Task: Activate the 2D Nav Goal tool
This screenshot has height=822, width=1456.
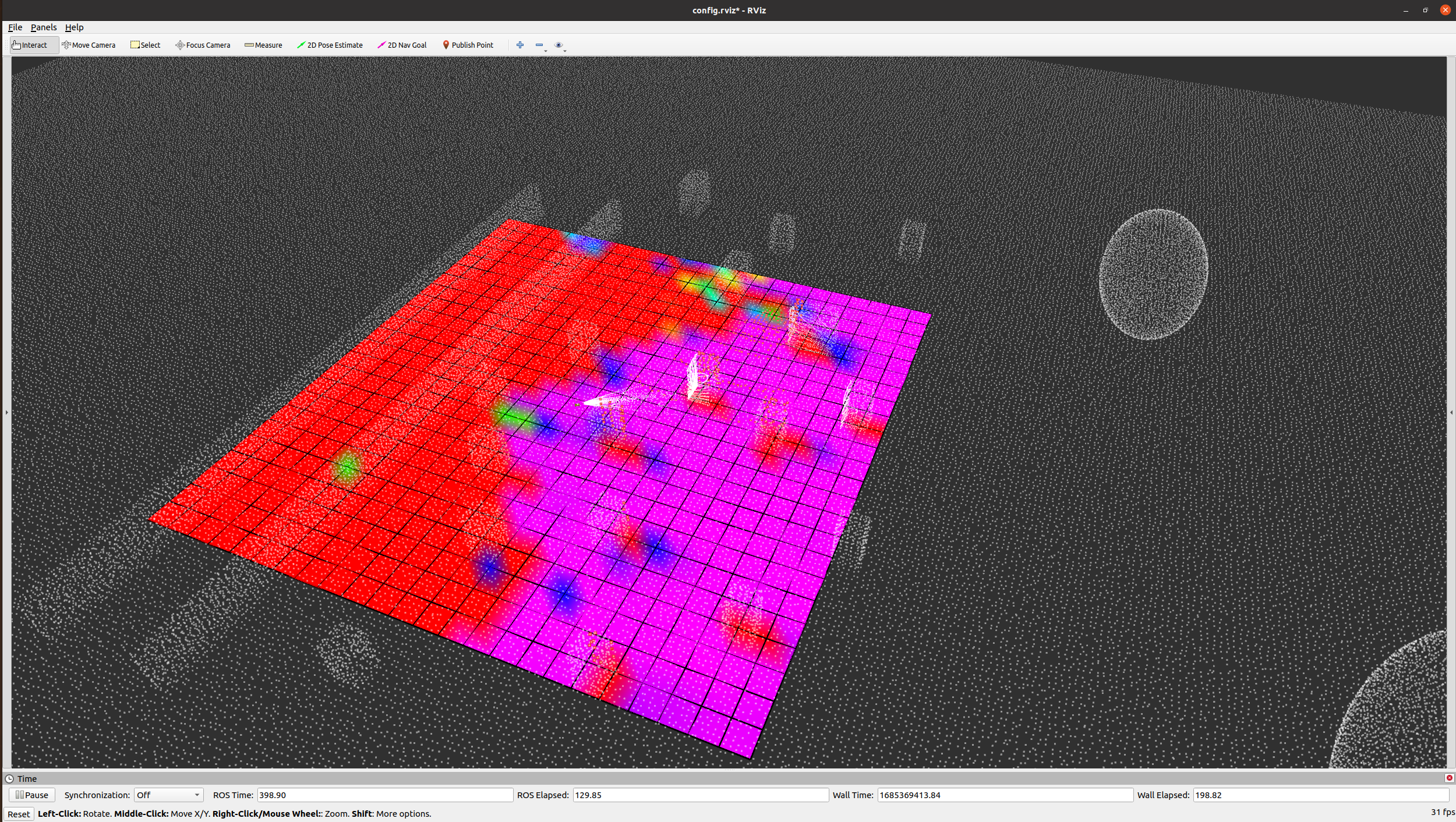Action: pos(402,45)
